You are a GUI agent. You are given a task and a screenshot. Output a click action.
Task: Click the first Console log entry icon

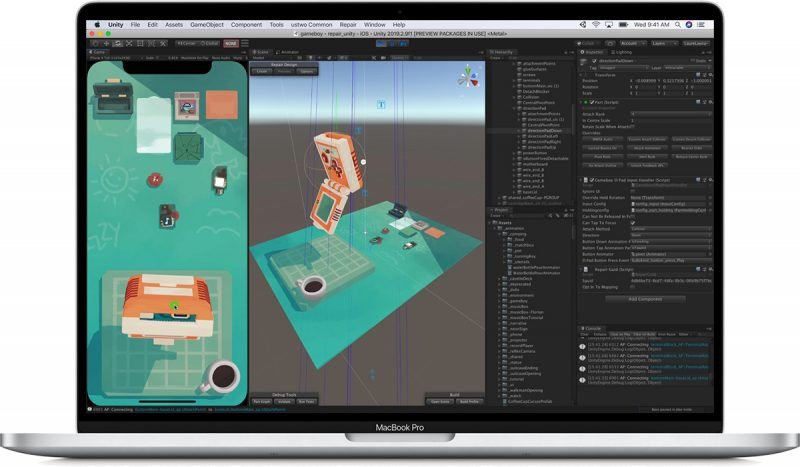tap(582, 347)
